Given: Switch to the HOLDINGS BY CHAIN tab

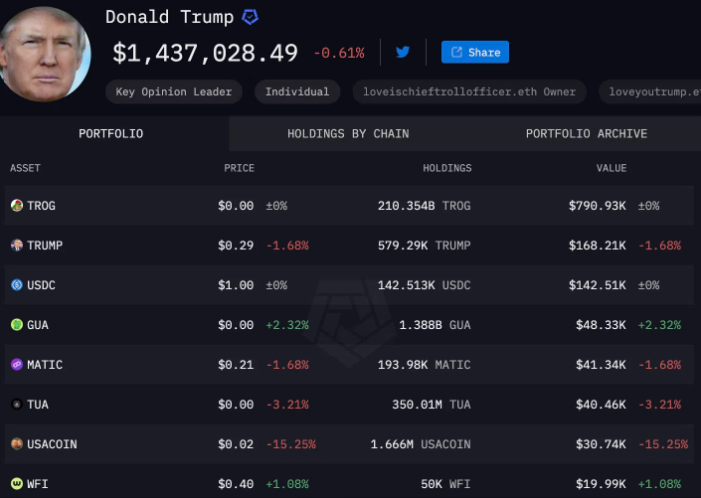Looking at the screenshot, I should click(348, 134).
